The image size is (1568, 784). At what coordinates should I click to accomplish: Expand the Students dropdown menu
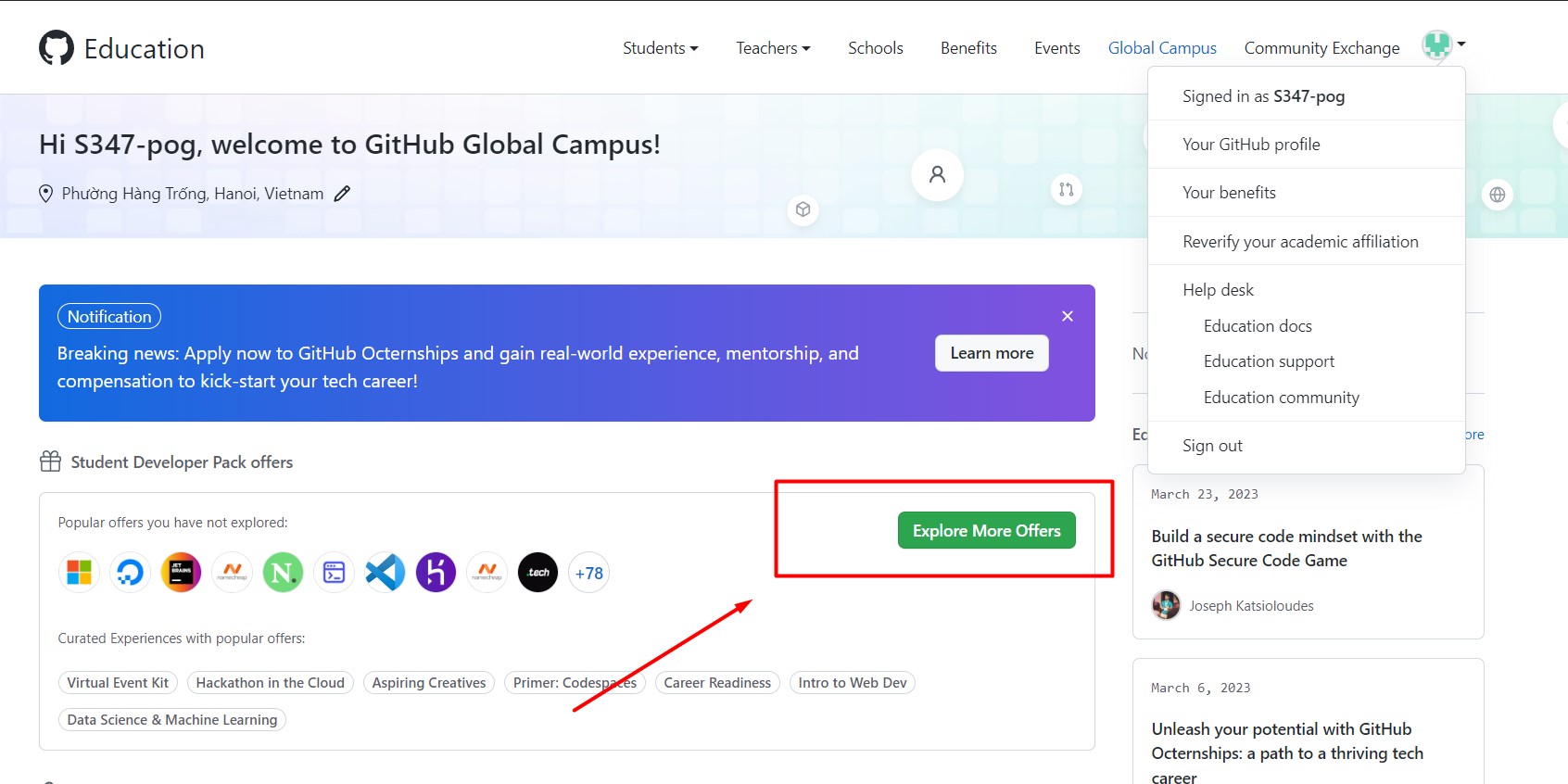[x=660, y=48]
